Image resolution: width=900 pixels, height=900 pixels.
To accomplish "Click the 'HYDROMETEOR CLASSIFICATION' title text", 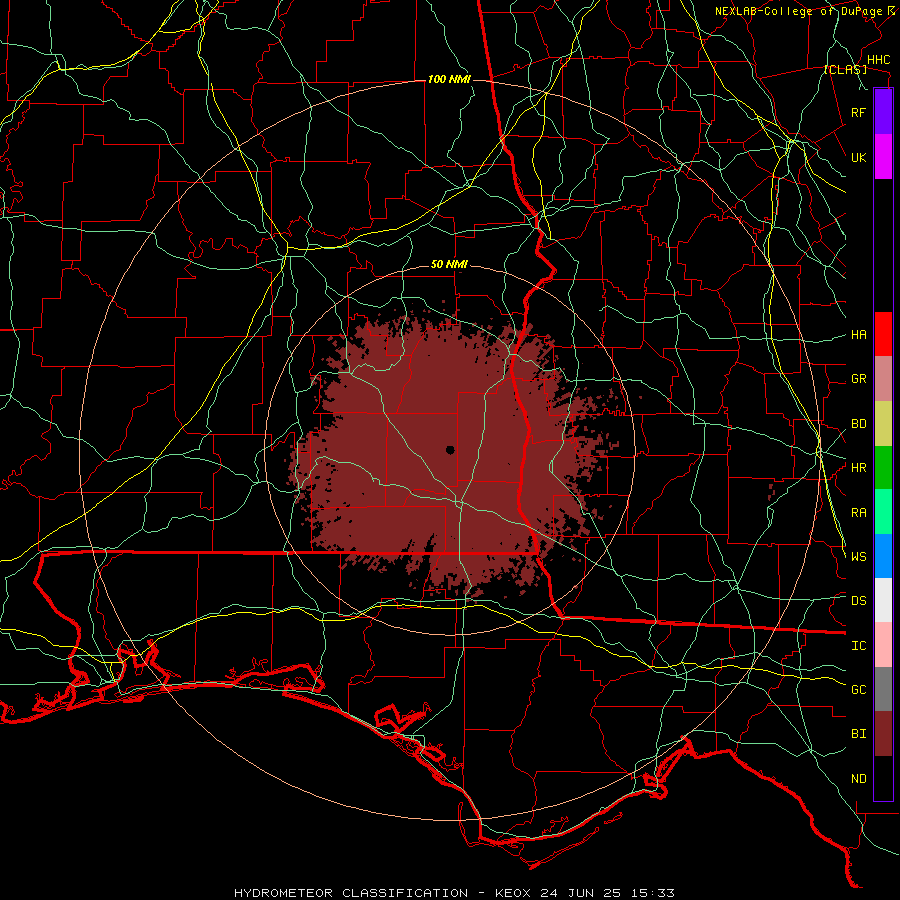I will click(351, 893).
